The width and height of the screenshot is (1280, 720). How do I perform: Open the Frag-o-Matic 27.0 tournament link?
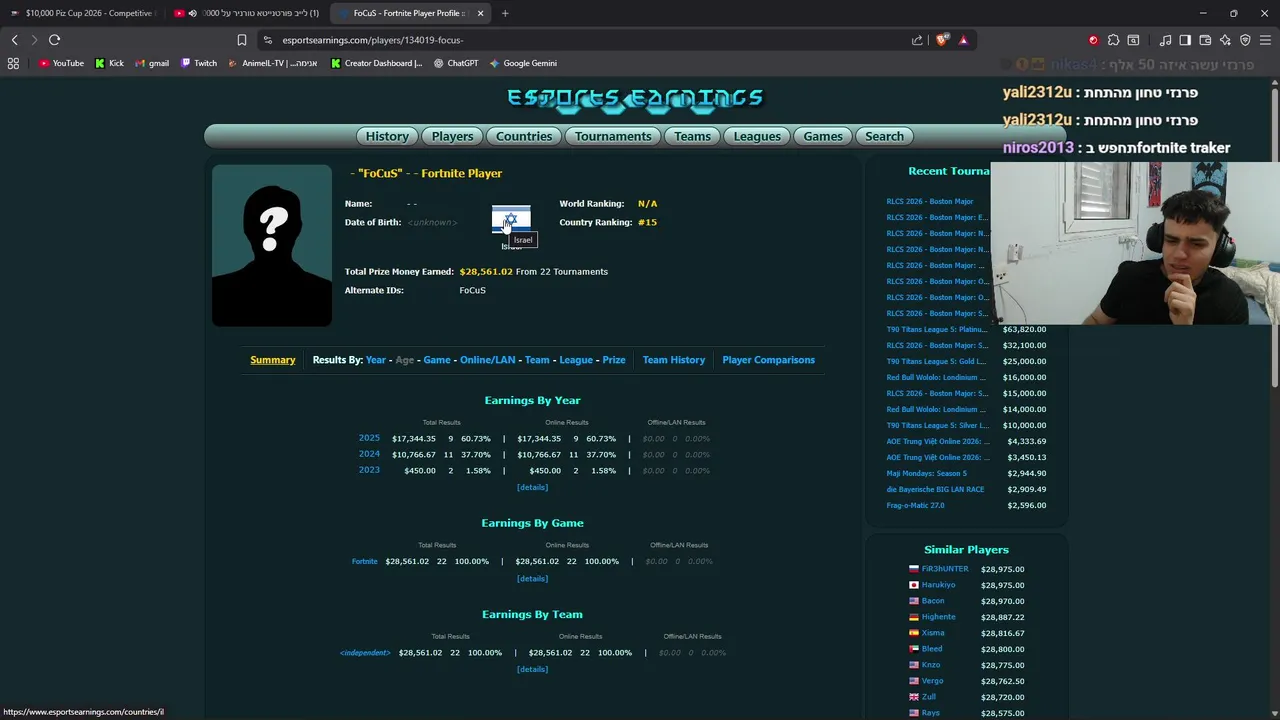pos(915,505)
